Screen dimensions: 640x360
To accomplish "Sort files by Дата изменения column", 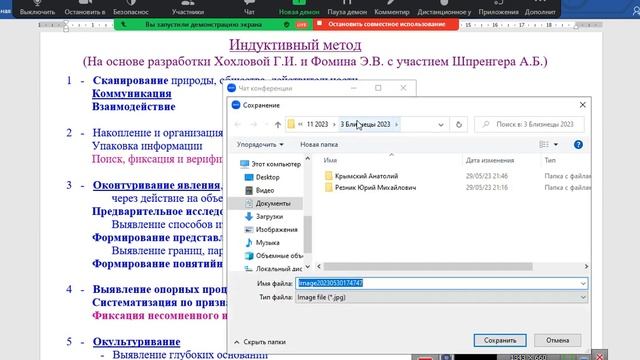I will tap(490, 160).
